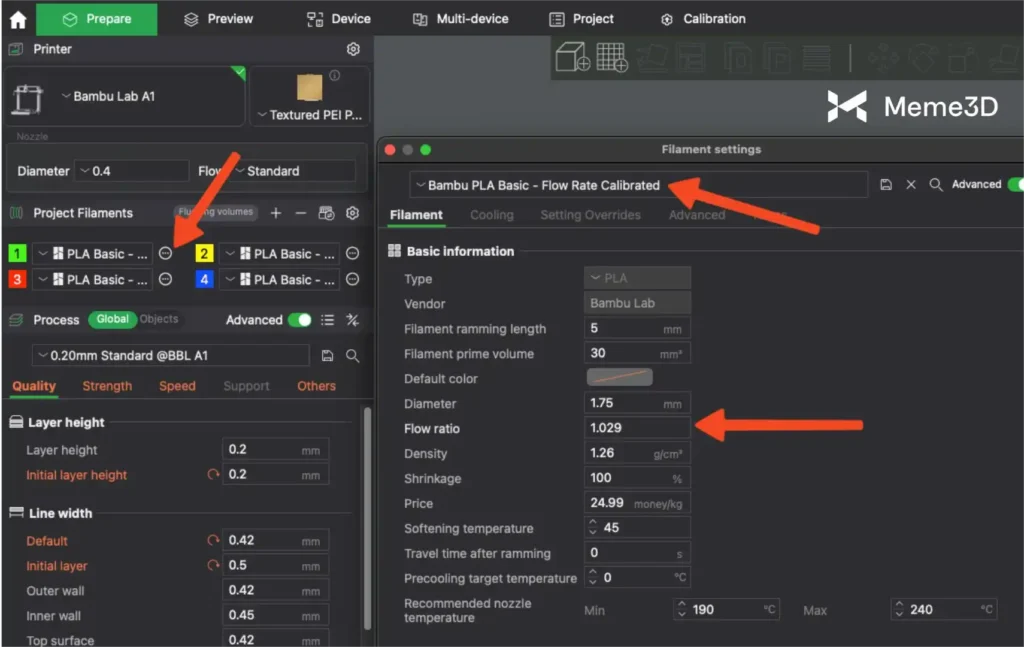Click the add filament plus icon

click(276, 213)
